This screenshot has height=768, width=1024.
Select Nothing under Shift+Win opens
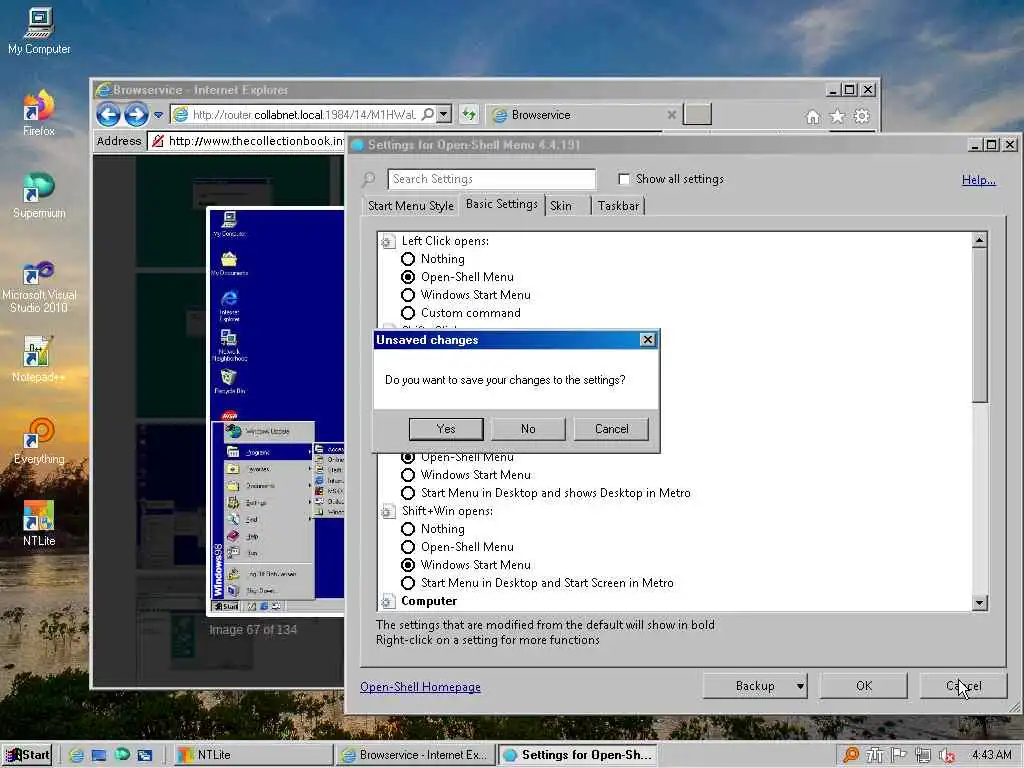tap(408, 529)
